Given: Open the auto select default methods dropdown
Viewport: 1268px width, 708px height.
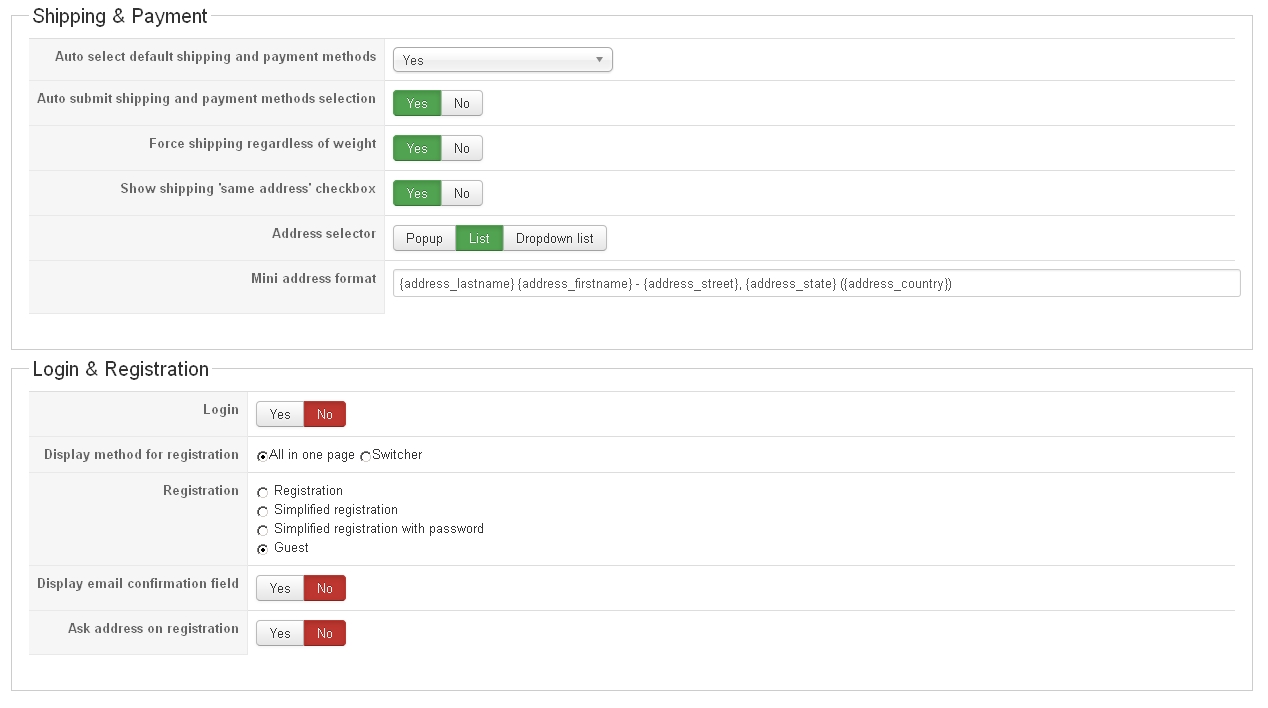Looking at the screenshot, I should pyautogui.click(x=502, y=60).
